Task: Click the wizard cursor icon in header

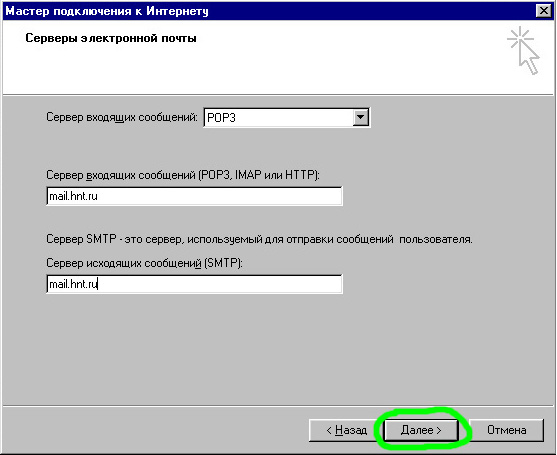Action: pos(523,50)
